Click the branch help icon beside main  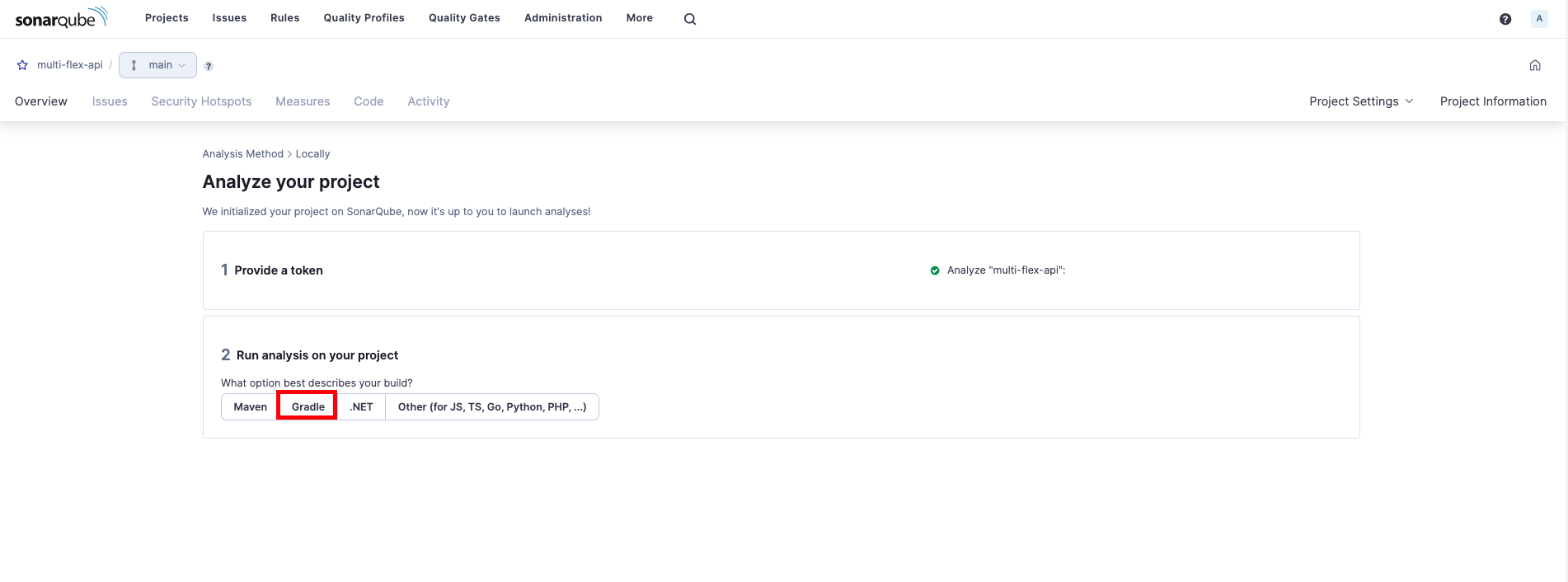click(209, 66)
